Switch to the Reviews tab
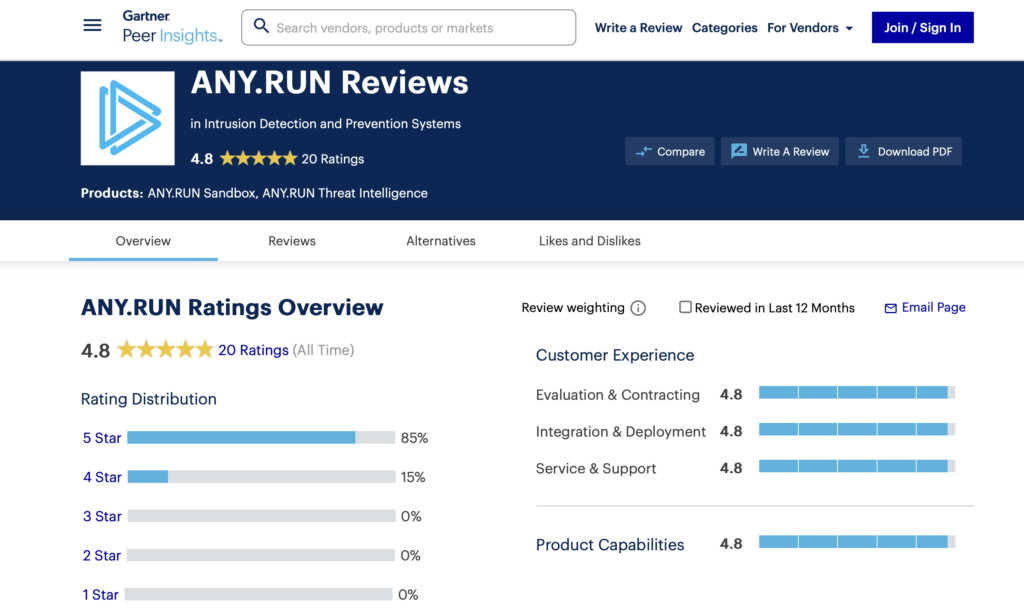 coord(292,241)
